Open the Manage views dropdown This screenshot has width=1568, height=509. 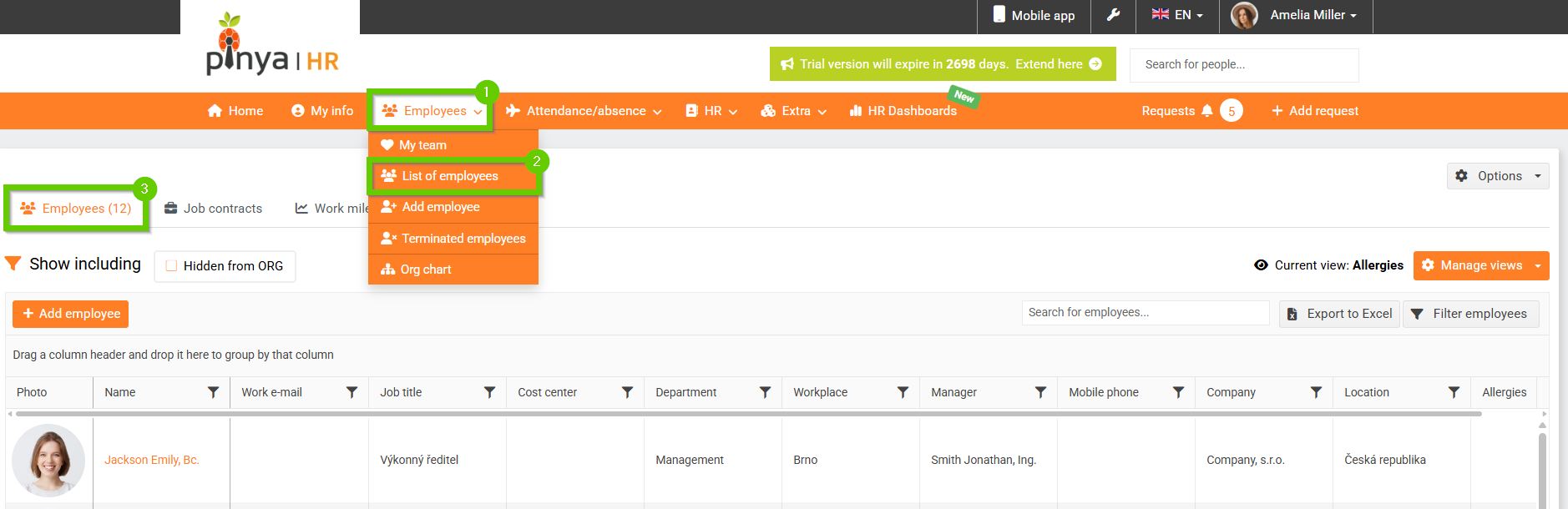click(1481, 265)
